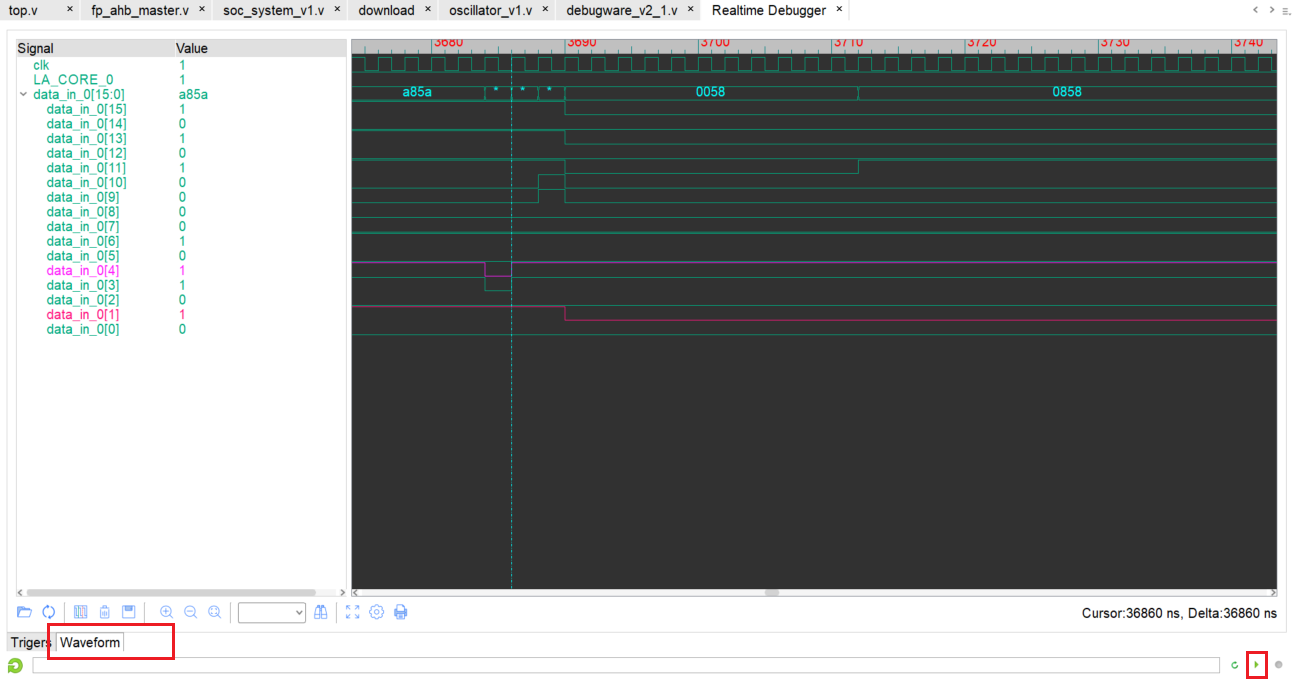Switch to the soc_system_v1.v tab

tap(273, 10)
